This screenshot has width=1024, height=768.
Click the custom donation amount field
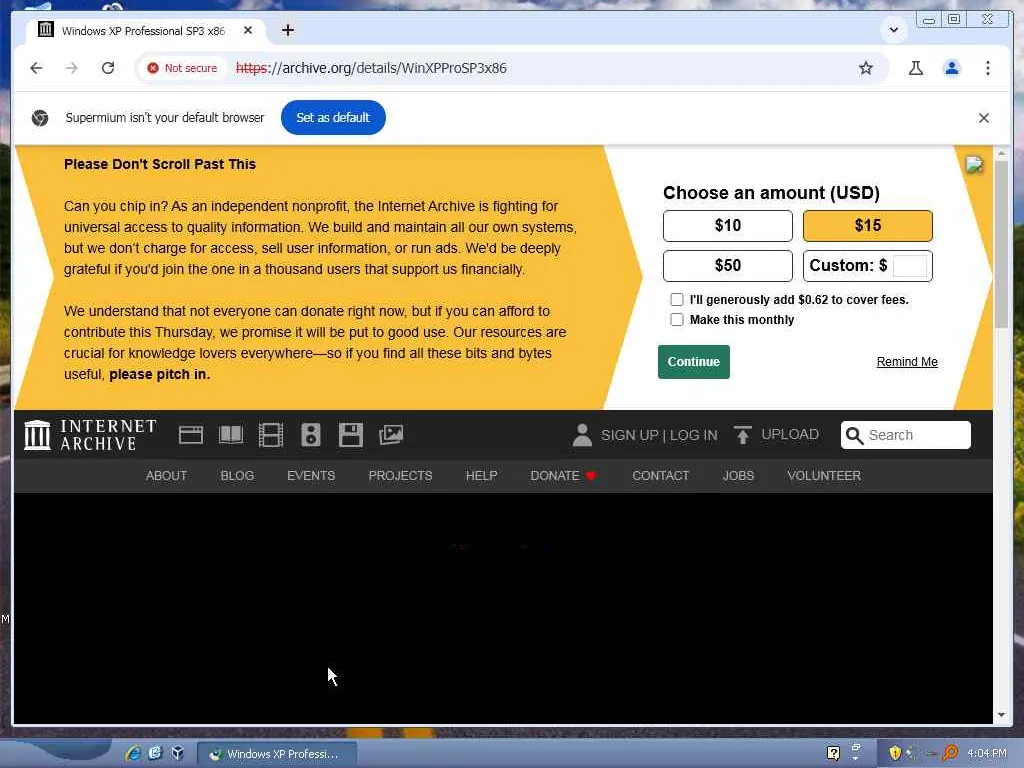pyautogui.click(x=909, y=266)
